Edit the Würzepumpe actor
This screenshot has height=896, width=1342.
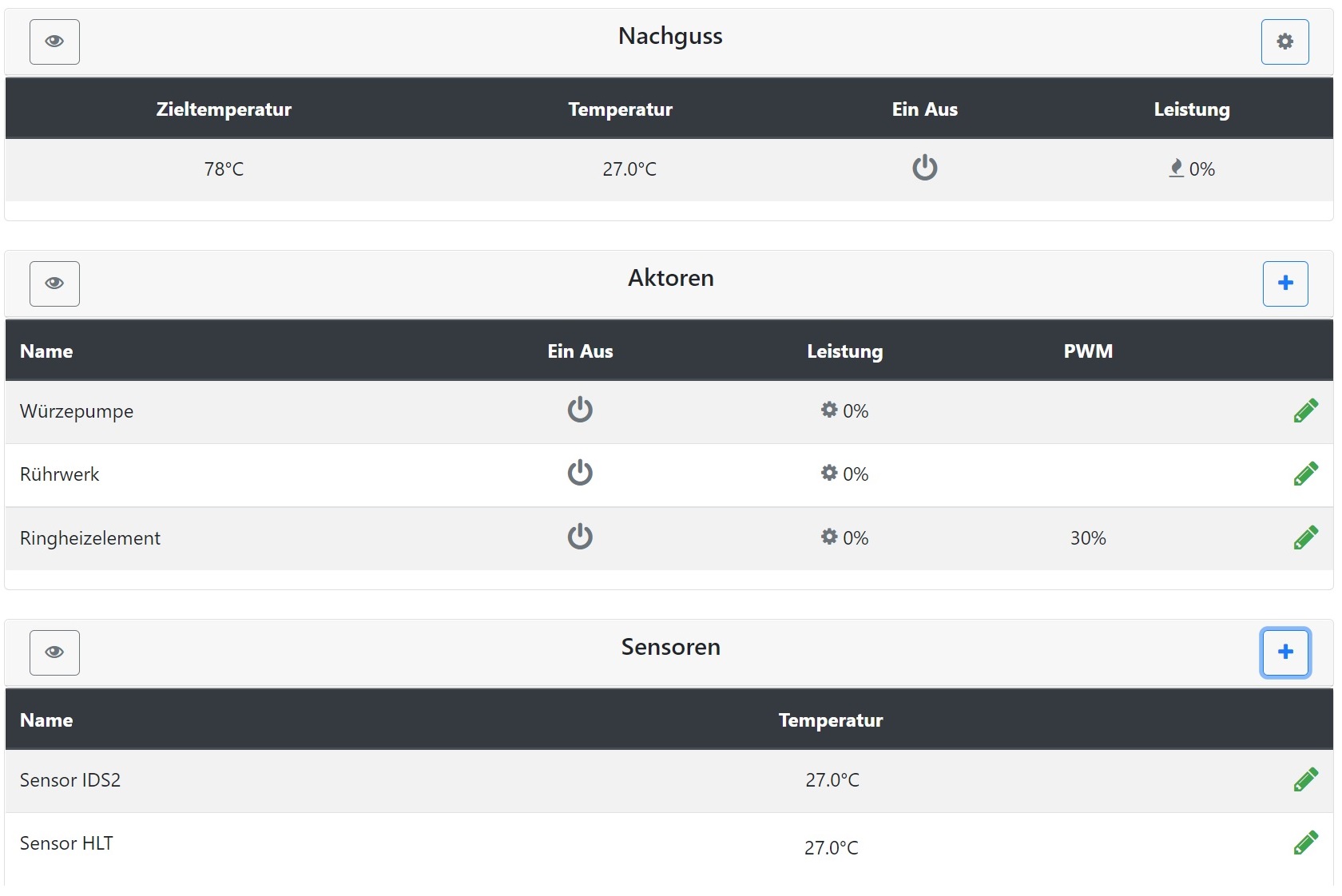point(1305,410)
